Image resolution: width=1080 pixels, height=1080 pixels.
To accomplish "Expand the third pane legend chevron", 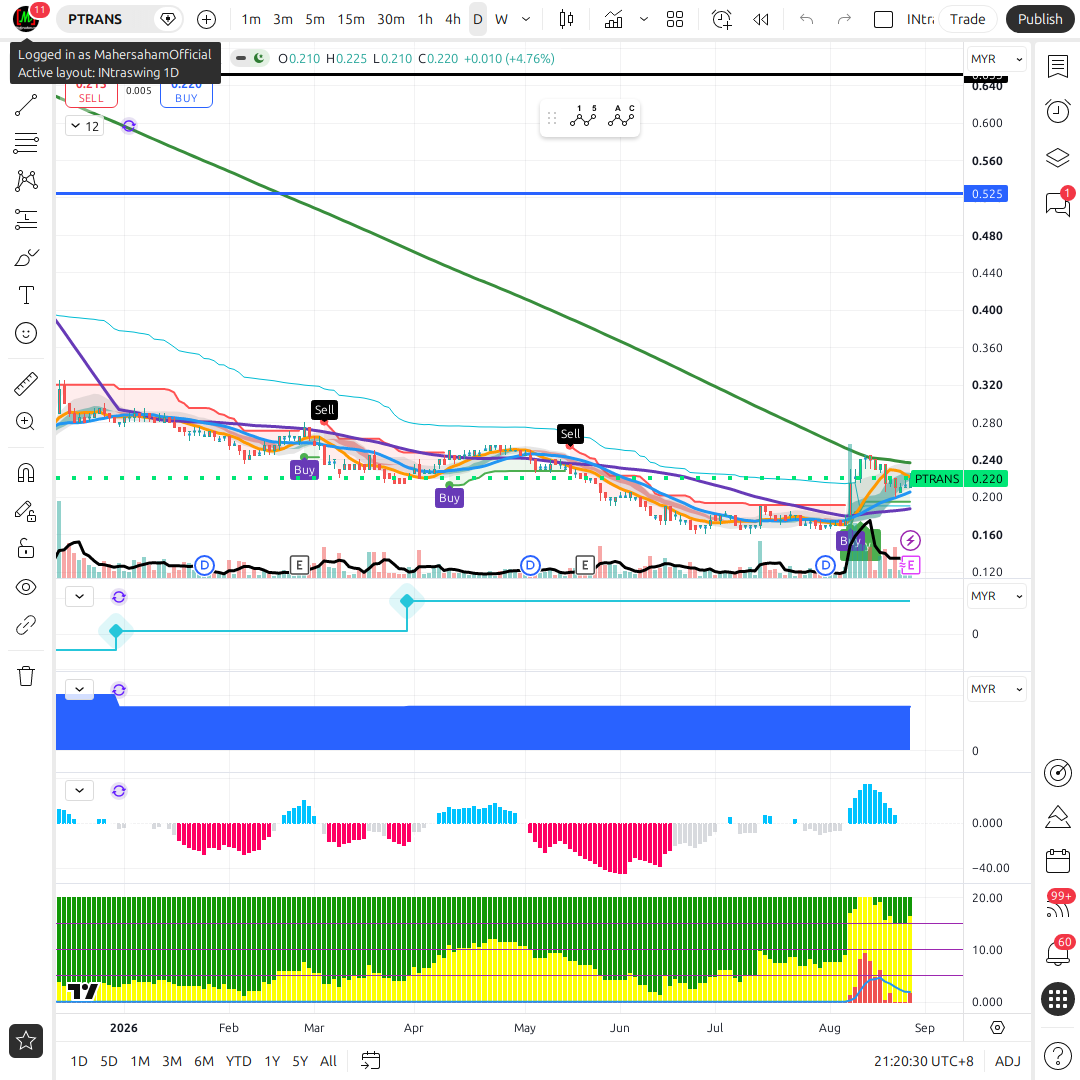I will [80, 689].
